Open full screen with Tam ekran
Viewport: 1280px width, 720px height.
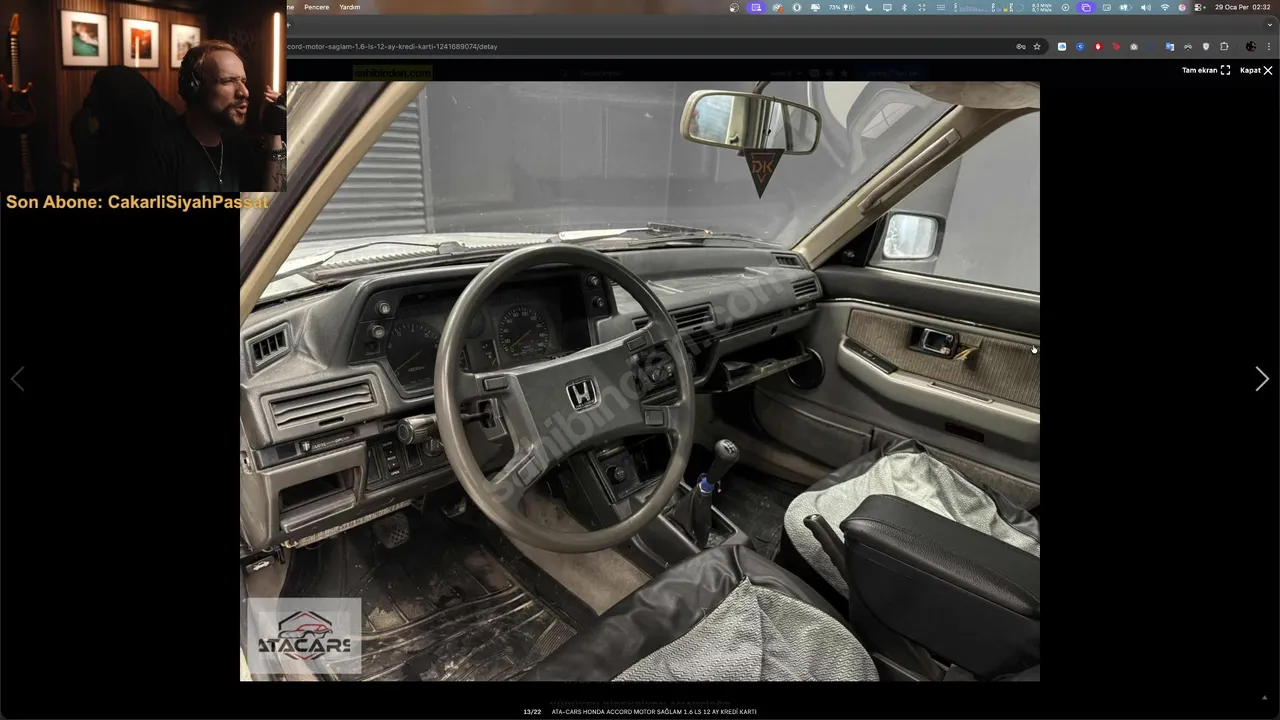1206,70
